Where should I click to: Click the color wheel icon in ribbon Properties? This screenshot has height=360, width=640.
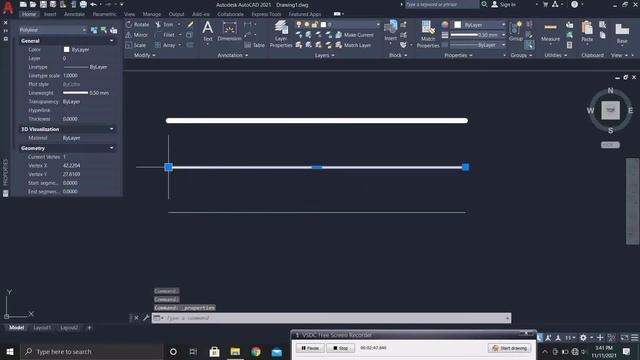pyautogui.click(x=445, y=24)
